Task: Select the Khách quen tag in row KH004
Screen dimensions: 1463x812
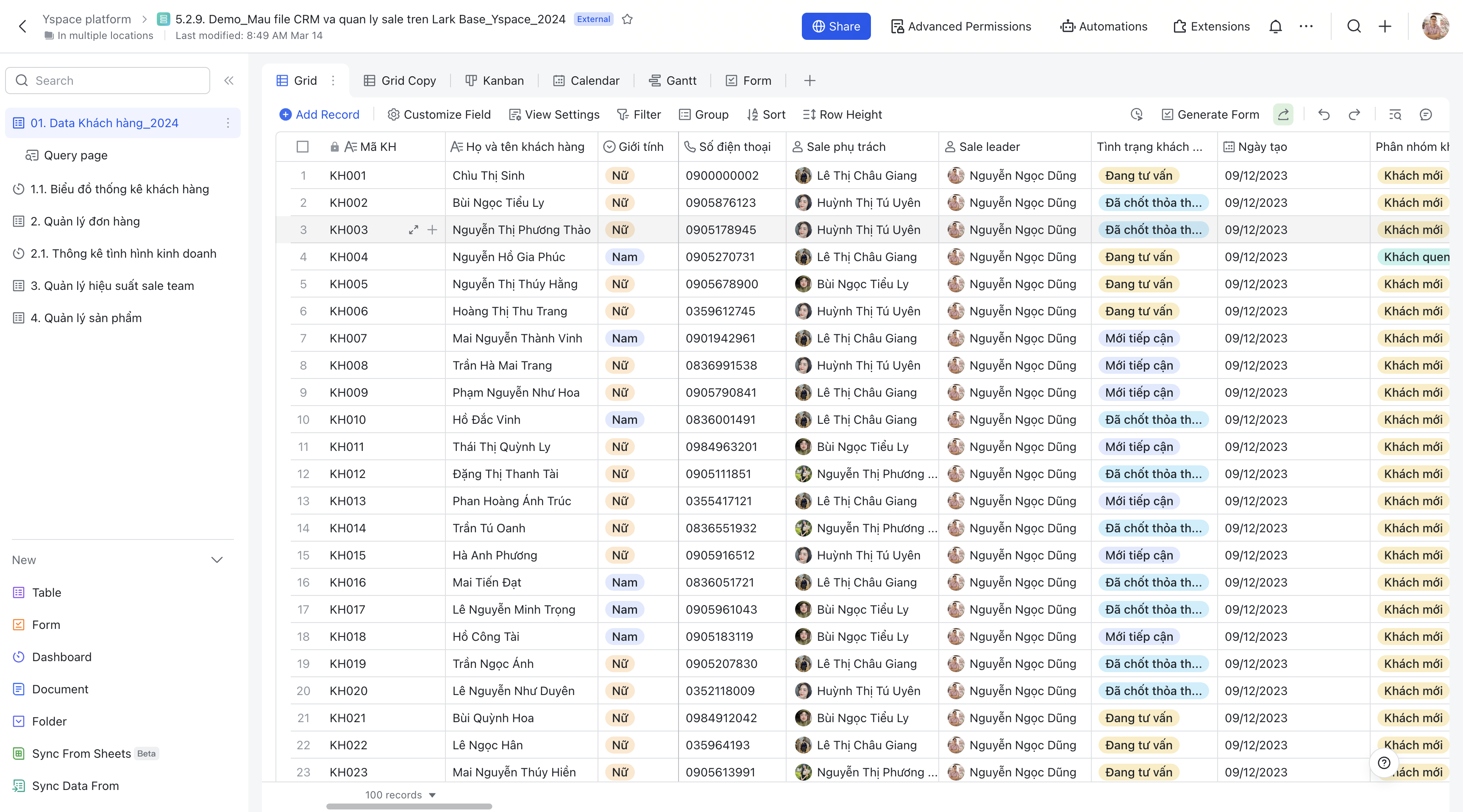Action: point(1414,257)
